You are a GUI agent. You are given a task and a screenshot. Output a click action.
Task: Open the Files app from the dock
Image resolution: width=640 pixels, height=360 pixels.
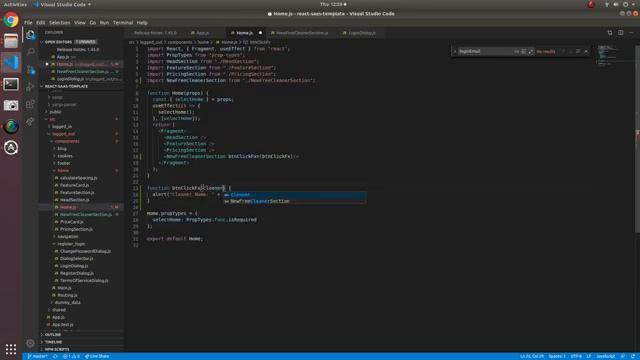pos(11,41)
